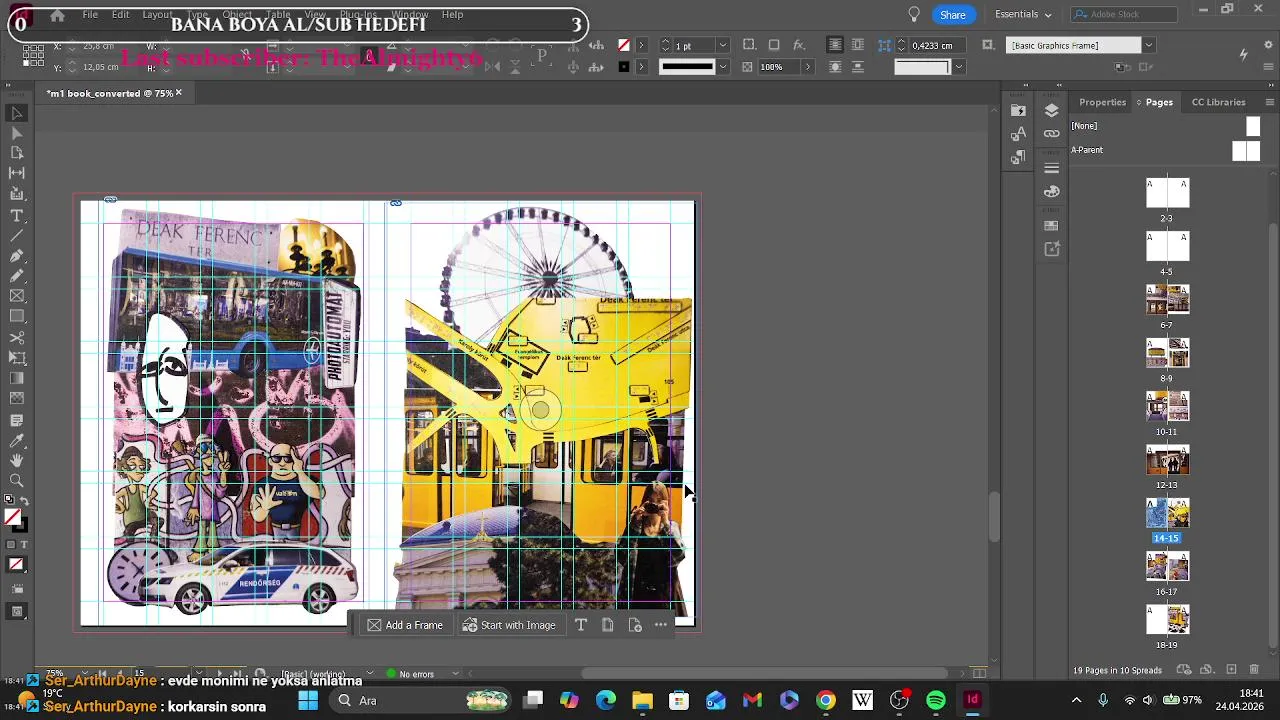Screen dimensions: 1280x720
Task: Select the Page tool
Action: click(x=17, y=153)
